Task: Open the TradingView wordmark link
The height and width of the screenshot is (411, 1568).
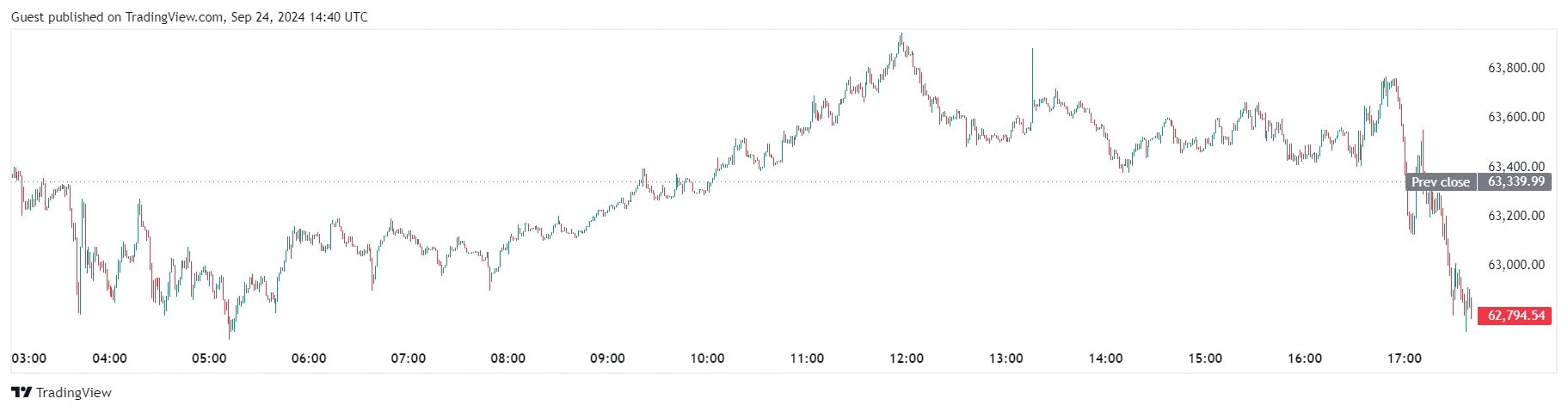Action: (x=74, y=393)
